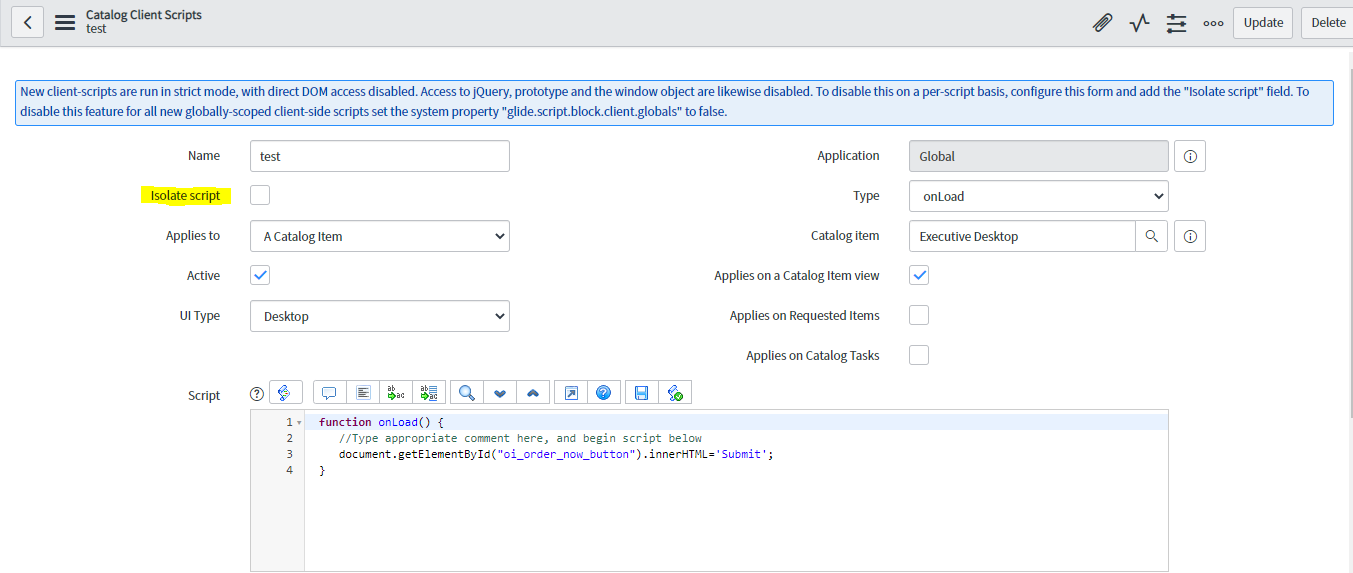Viewport: 1353px width, 573px height.
Task: Click the toggle comment speech bubble icon
Action: (x=329, y=393)
